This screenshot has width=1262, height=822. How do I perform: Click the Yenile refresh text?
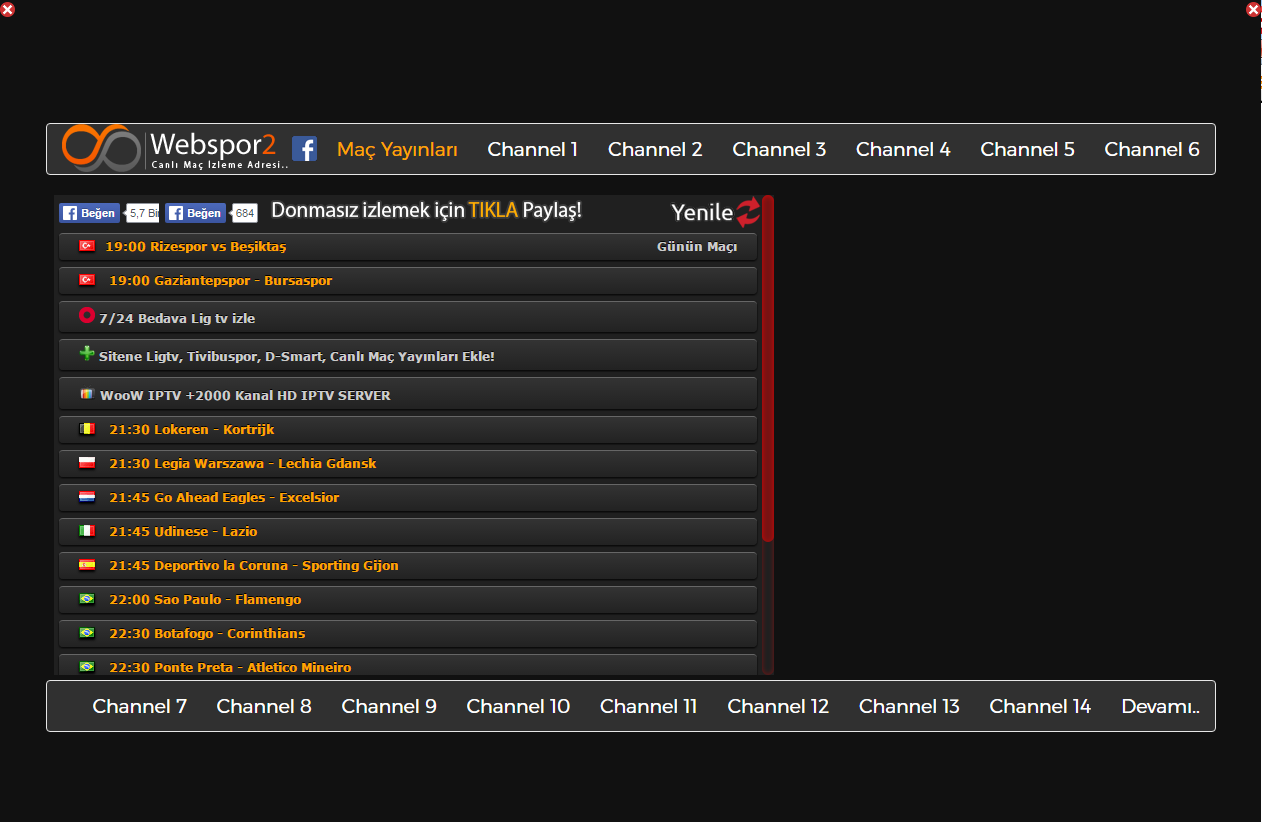click(702, 212)
